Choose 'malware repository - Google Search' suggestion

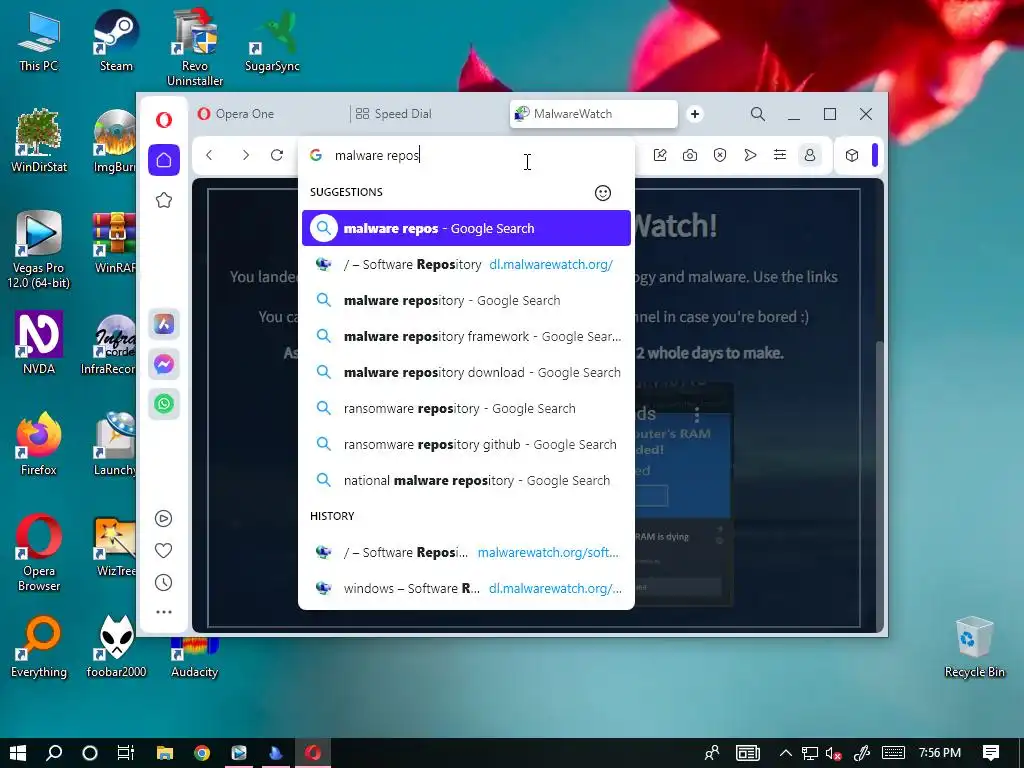[x=466, y=300]
